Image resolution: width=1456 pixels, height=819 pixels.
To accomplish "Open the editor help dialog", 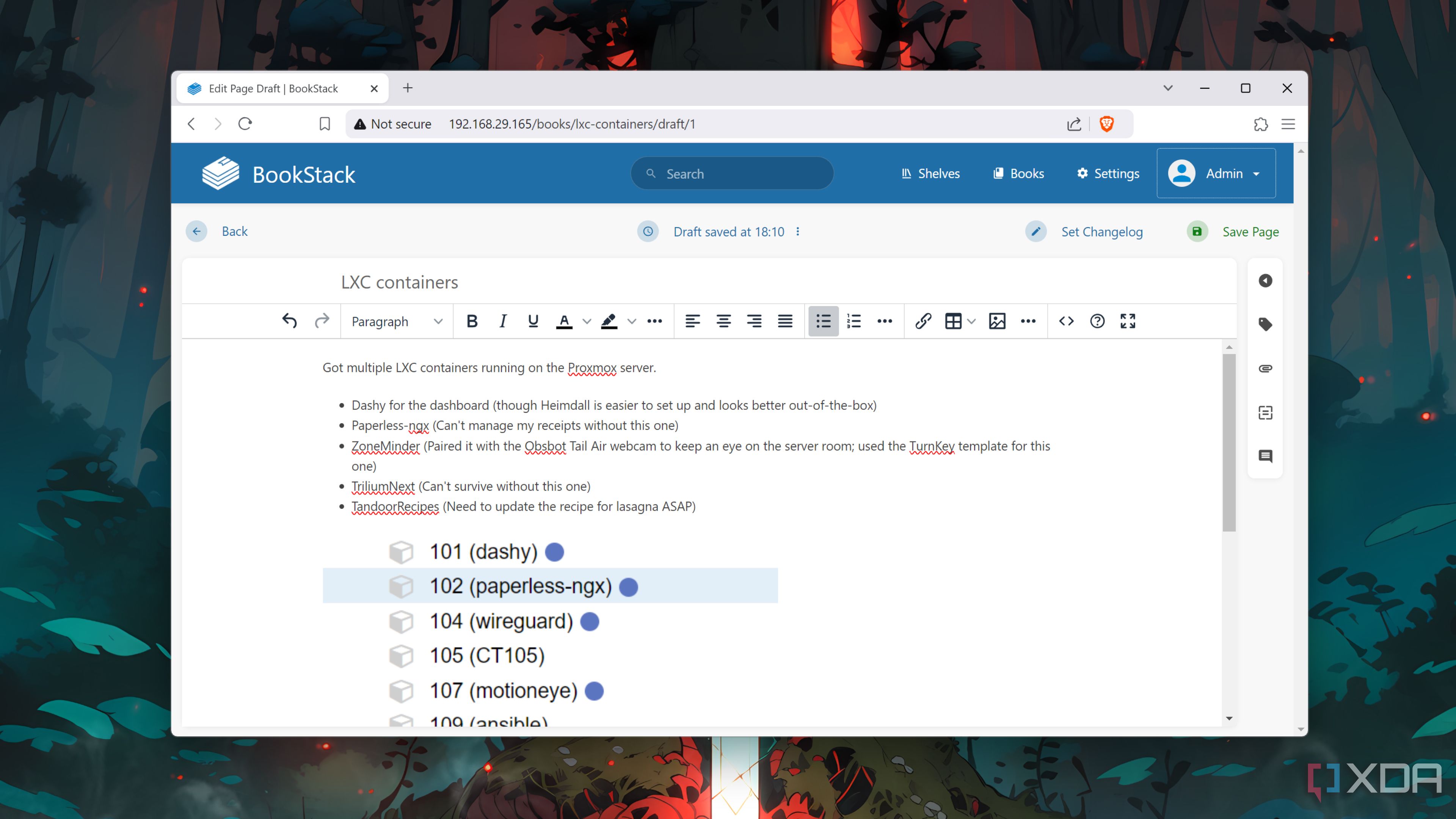I will coord(1097,321).
